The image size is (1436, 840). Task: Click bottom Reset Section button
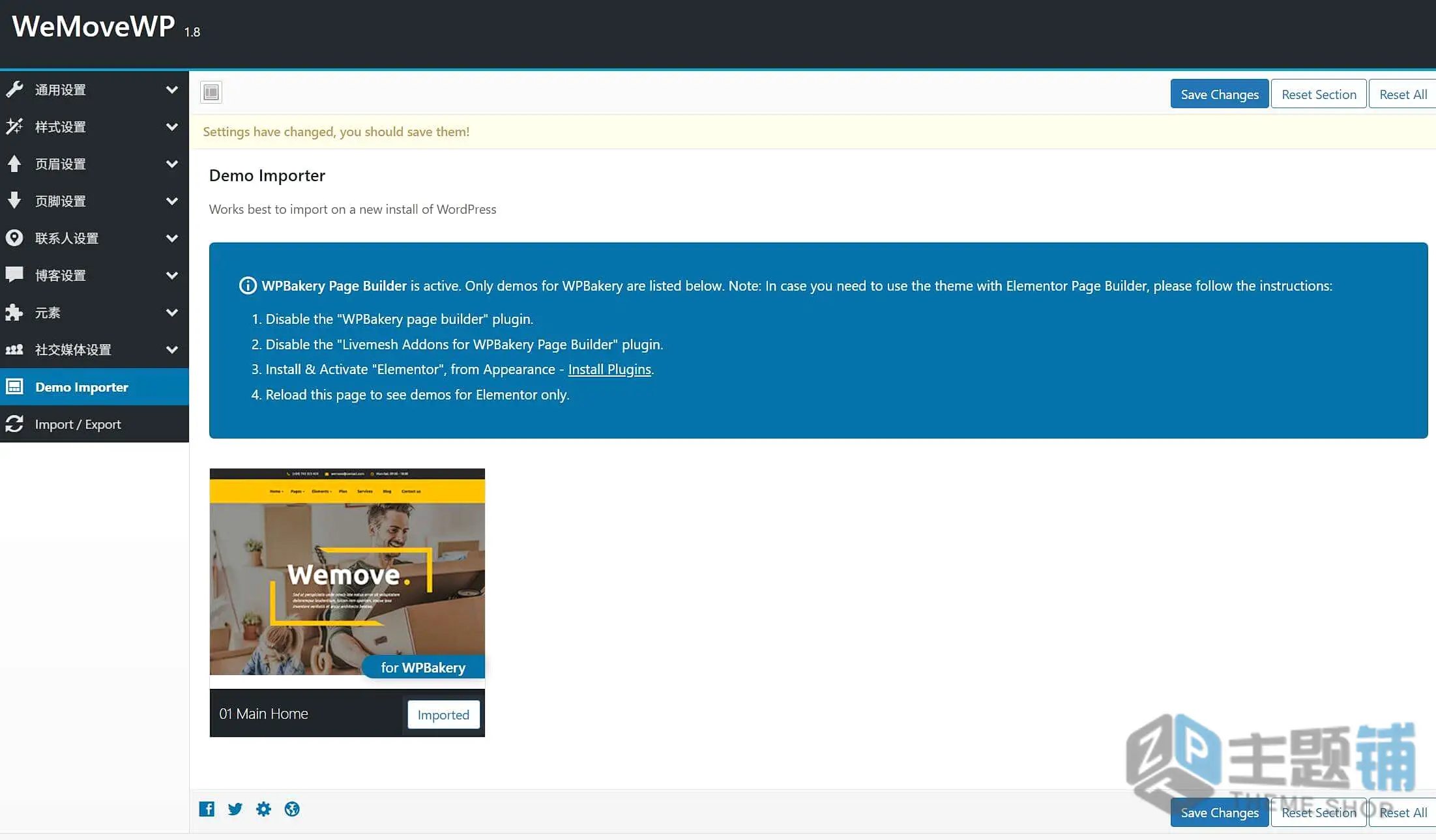[x=1318, y=812]
